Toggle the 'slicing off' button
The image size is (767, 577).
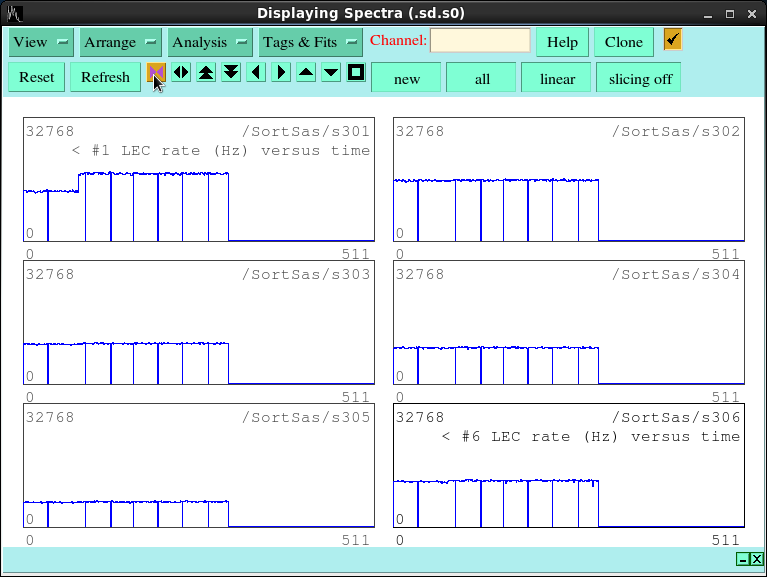(639, 78)
